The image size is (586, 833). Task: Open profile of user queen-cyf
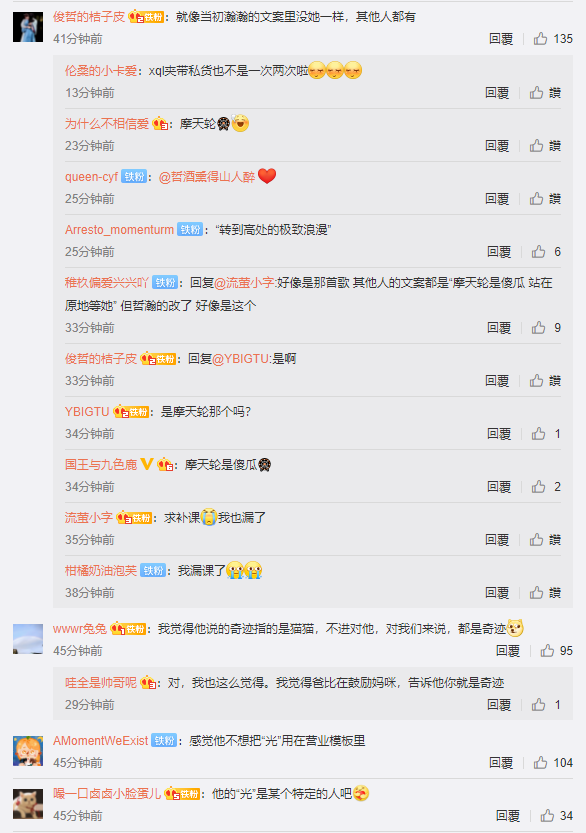(x=91, y=177)
